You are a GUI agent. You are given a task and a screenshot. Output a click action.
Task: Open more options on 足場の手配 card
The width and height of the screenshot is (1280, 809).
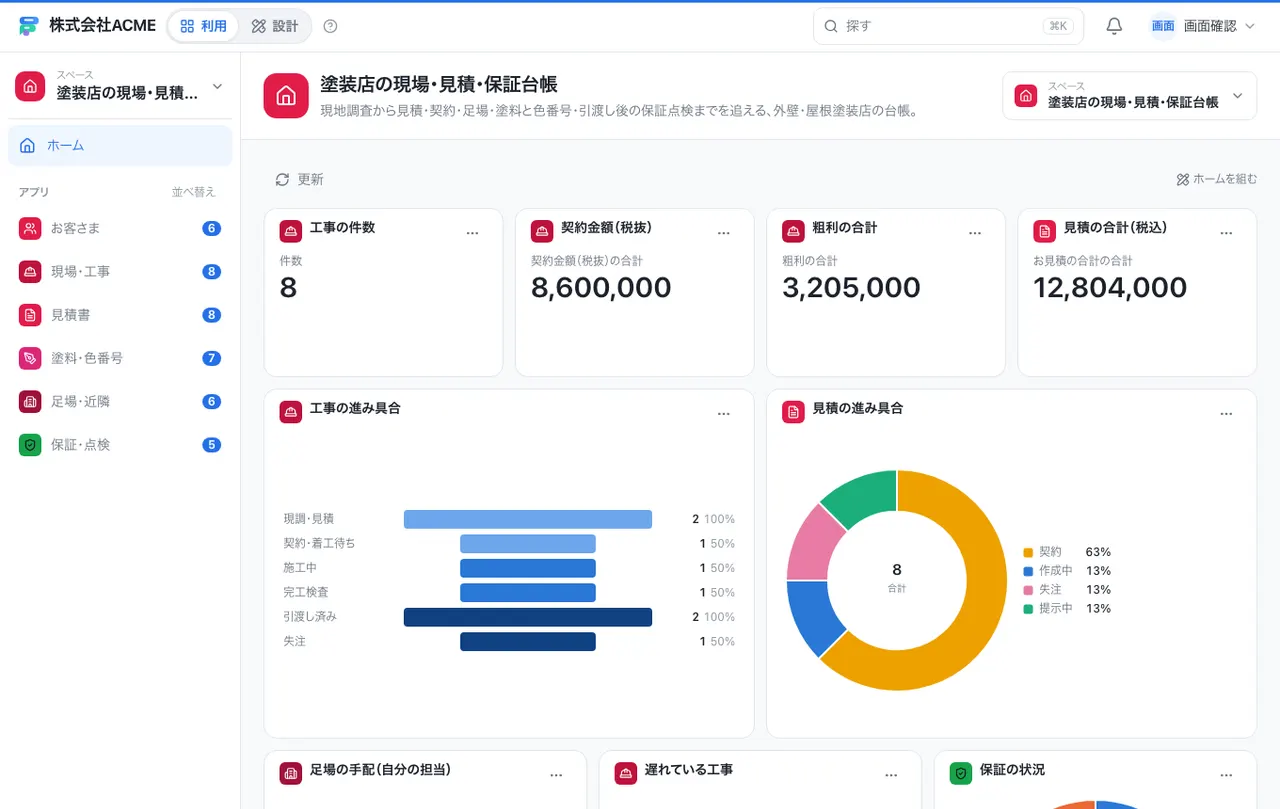(x=556, y=775)
